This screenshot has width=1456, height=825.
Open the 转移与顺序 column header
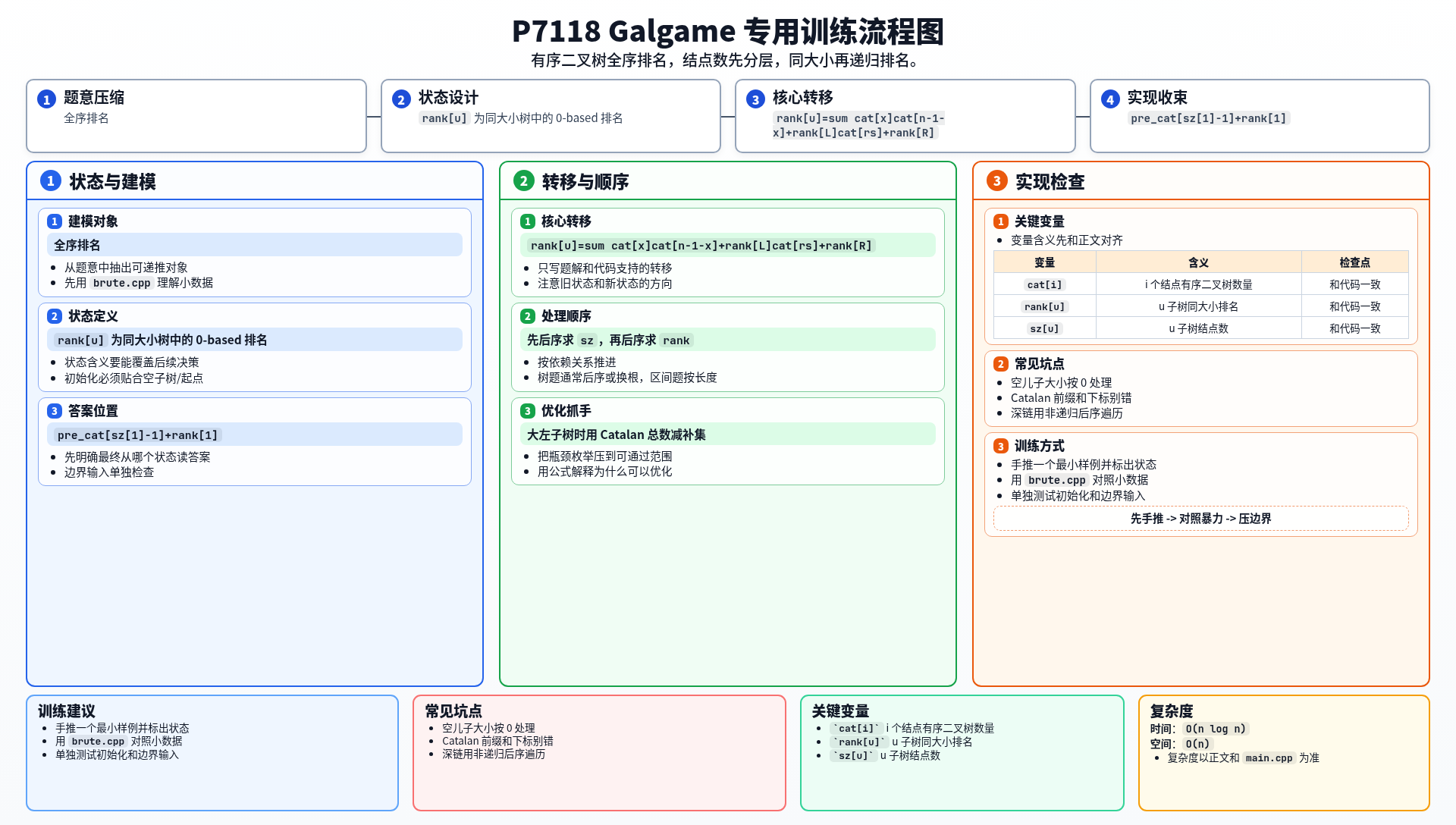point(728,181)
